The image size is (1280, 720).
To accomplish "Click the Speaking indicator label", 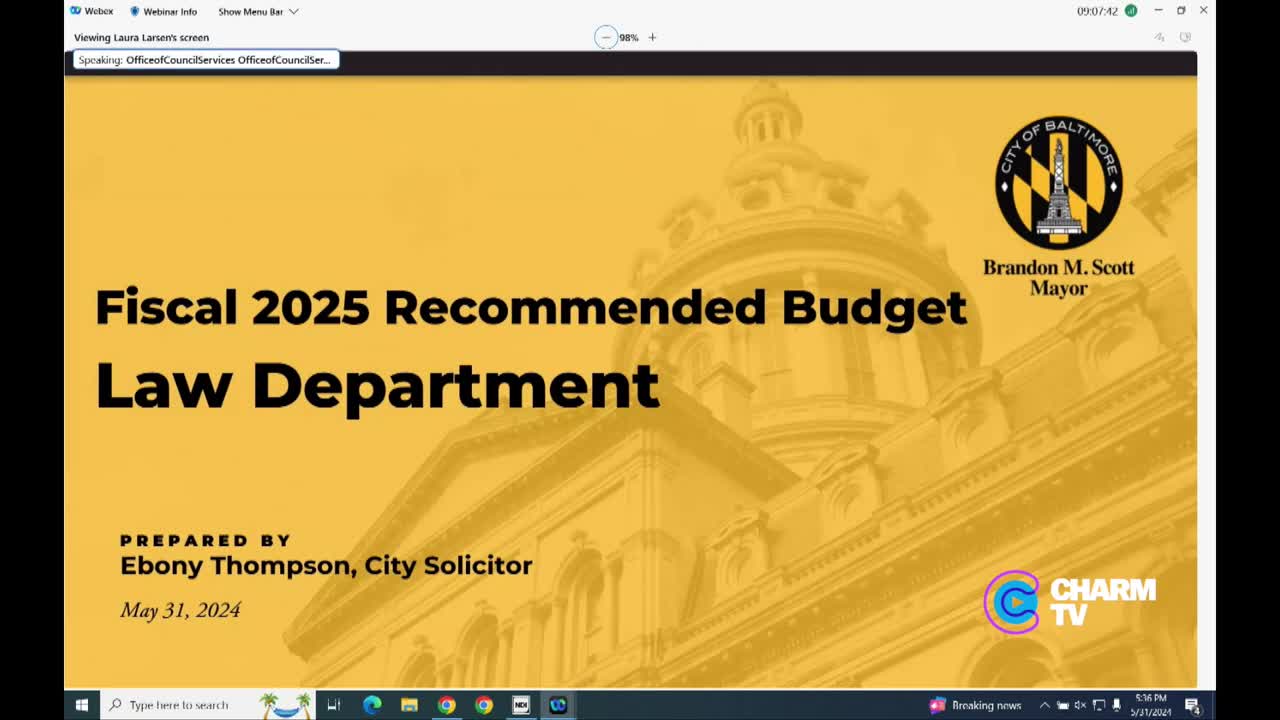I will tap(206, 60).
